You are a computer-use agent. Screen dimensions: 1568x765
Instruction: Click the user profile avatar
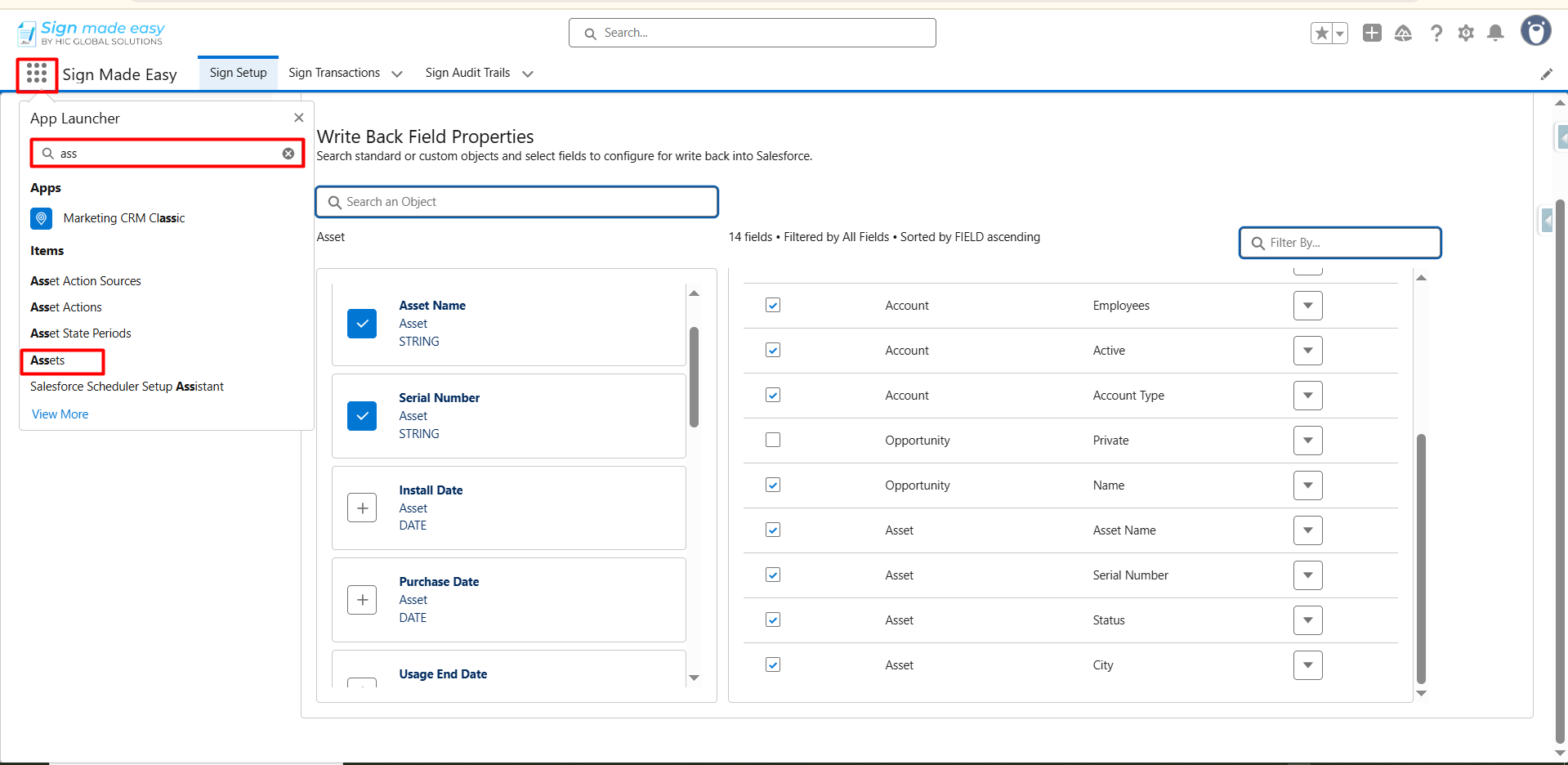click(1535, 31)
